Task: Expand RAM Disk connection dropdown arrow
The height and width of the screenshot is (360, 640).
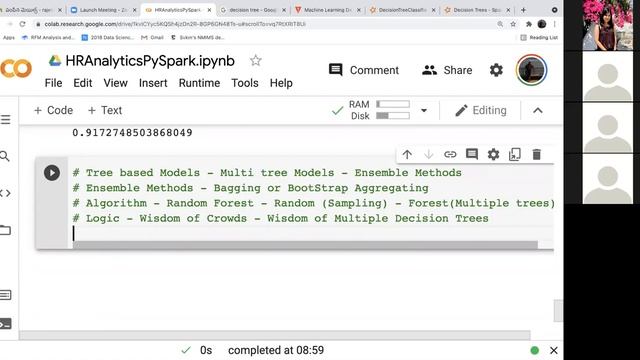Action: [x=424, y=110]
